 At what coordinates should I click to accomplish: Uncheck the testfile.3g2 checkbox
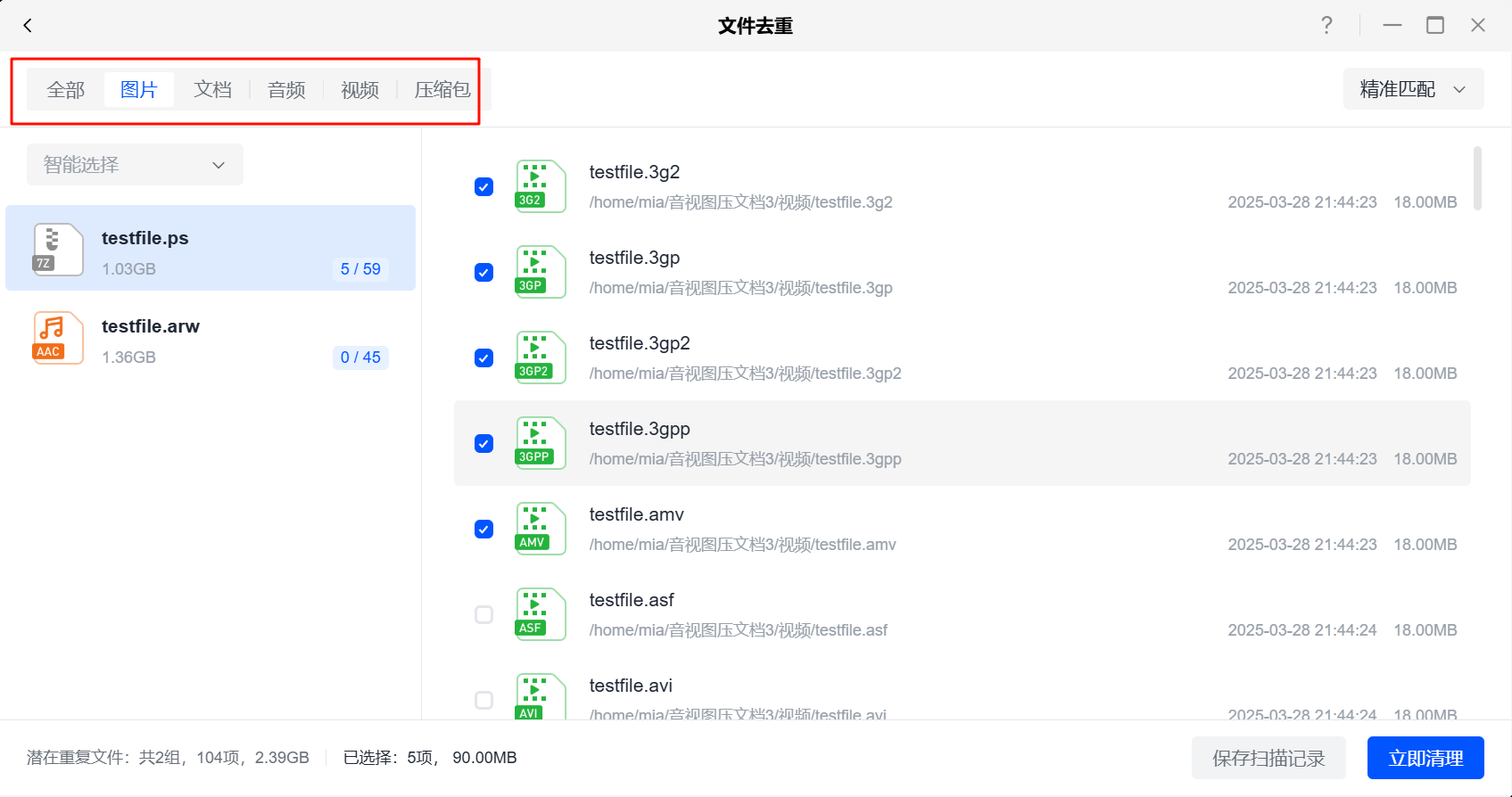(x=483, y=187)
